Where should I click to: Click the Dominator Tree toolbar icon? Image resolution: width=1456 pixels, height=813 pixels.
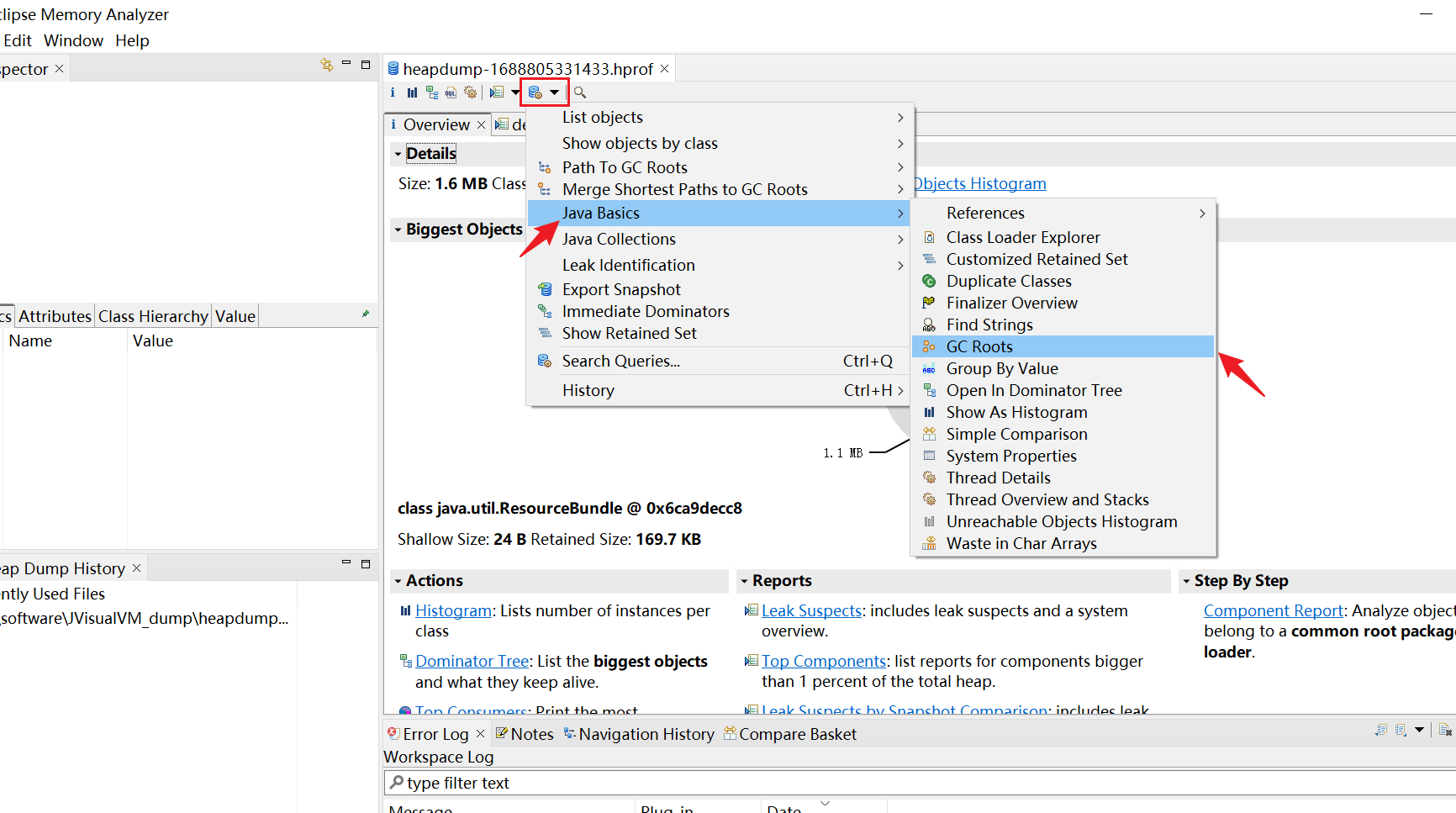coord(431,92)
